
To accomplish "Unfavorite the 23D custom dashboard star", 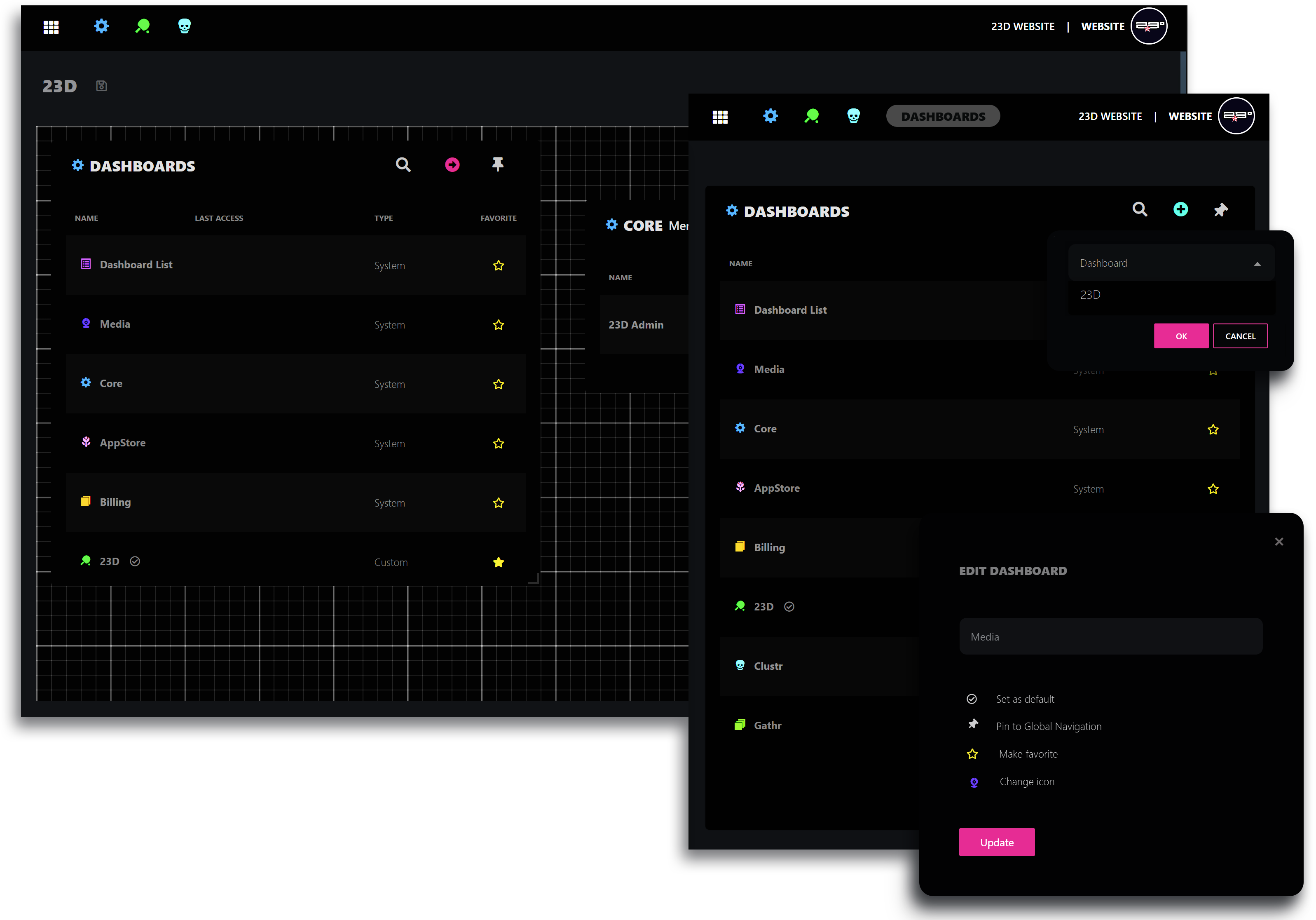I will (x=498, y=562).
